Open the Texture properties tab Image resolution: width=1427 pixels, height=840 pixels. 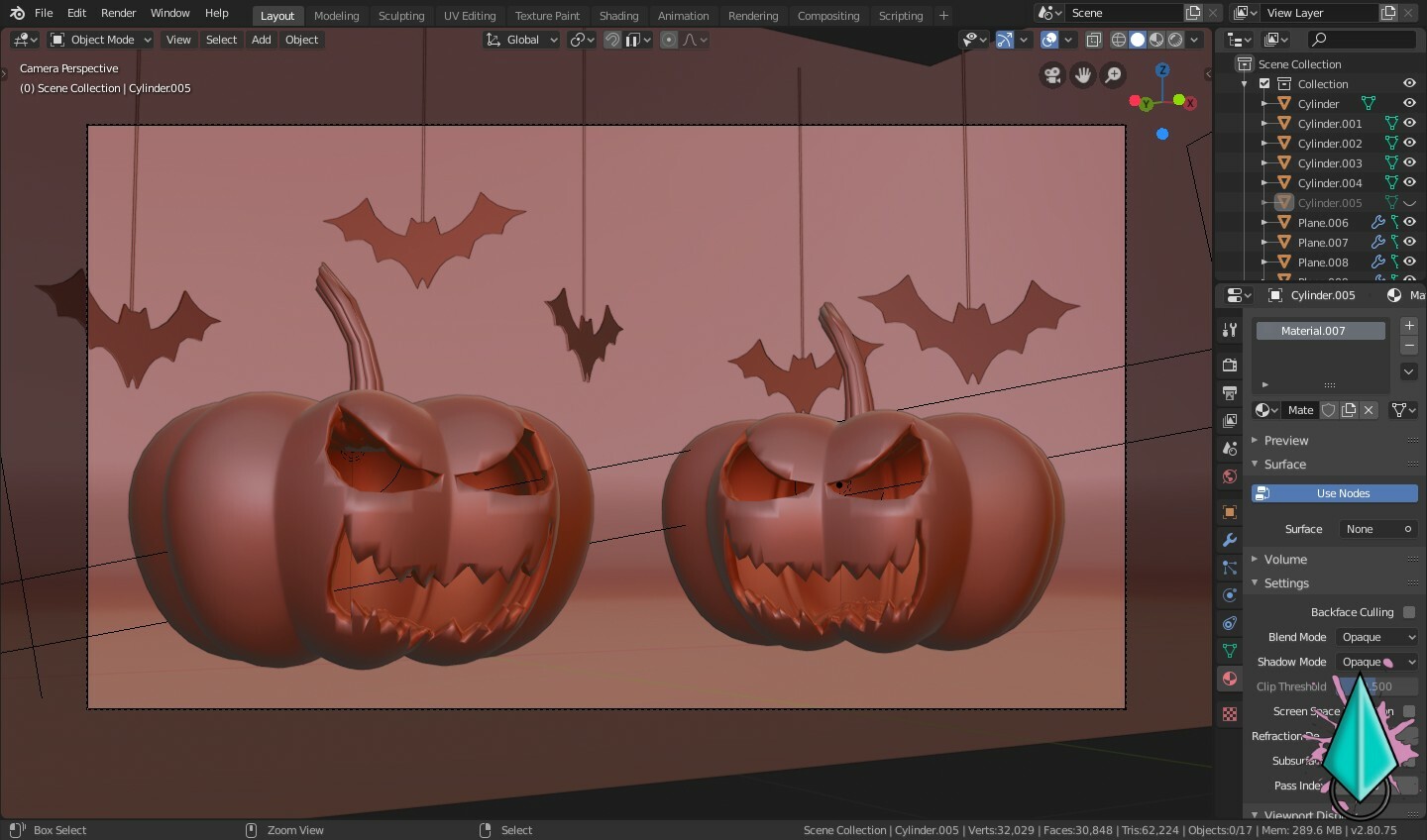point(1230,714)
